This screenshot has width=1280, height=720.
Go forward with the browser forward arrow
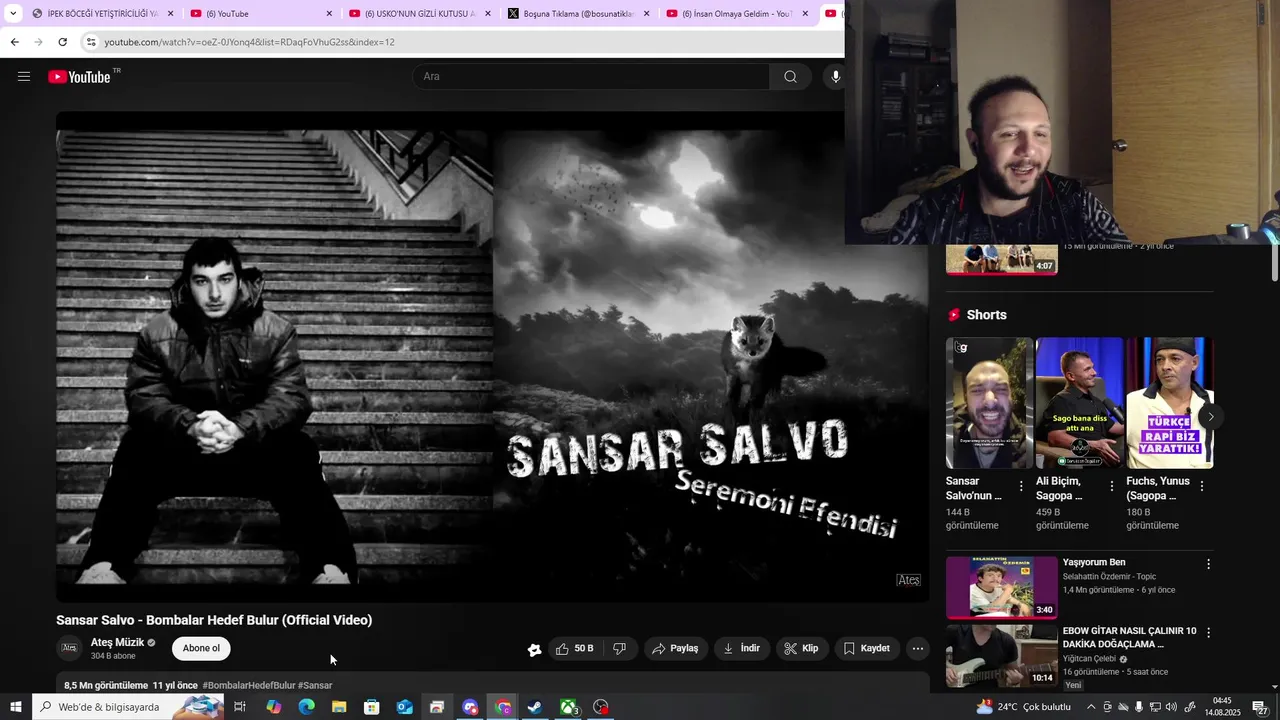click(x=38, y=42)
